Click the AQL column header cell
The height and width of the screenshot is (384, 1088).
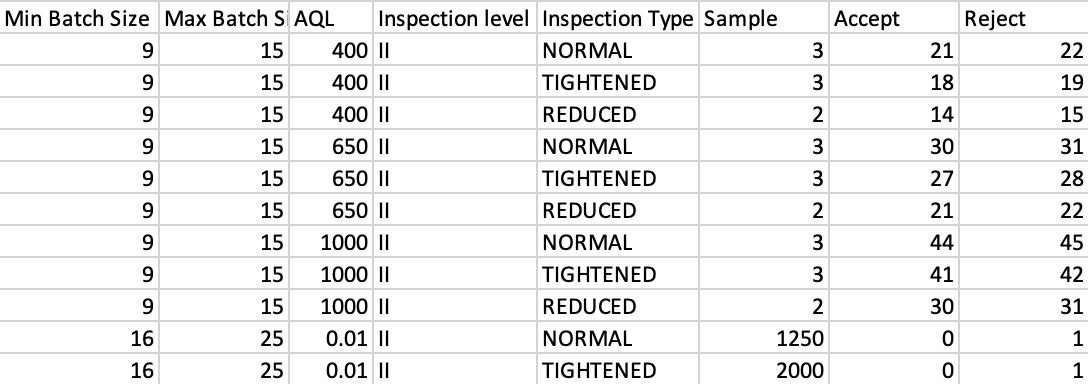pos(331,18)
